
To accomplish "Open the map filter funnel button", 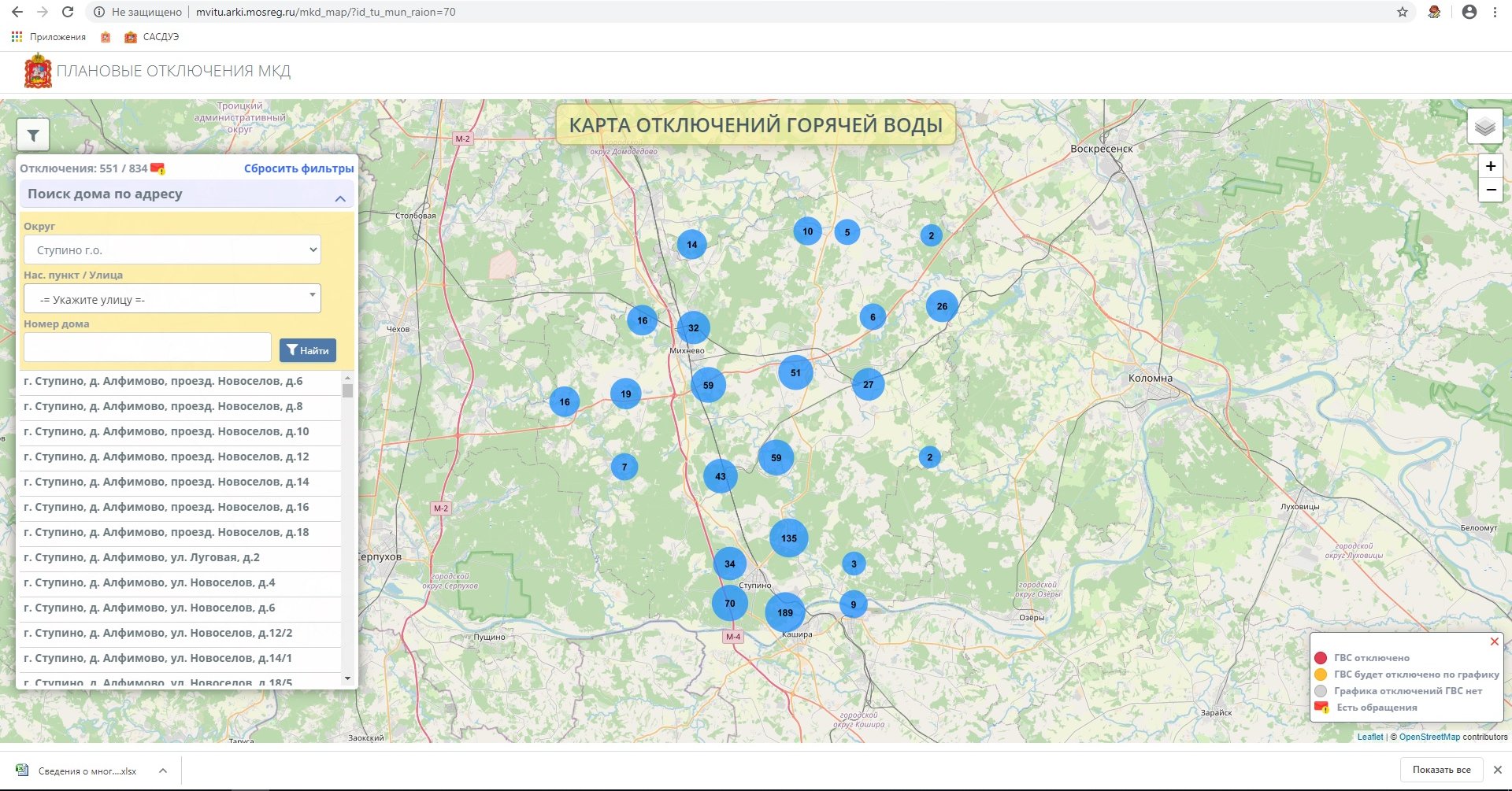I will coord(33,135).
